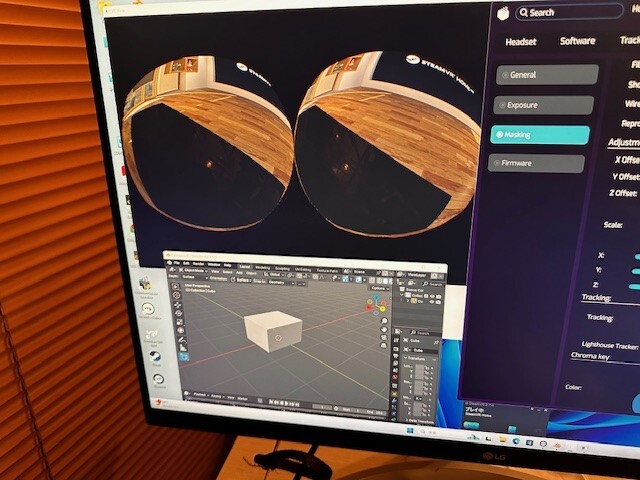640x480 pixels.
Task: Open the Options dropdown in Blender viewport
Action: [380, 288]
